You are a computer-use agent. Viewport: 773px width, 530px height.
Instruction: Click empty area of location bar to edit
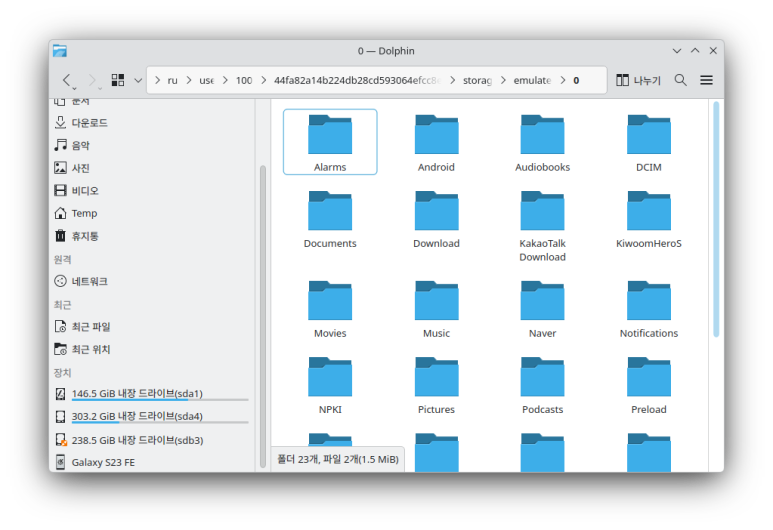(593, 80)
